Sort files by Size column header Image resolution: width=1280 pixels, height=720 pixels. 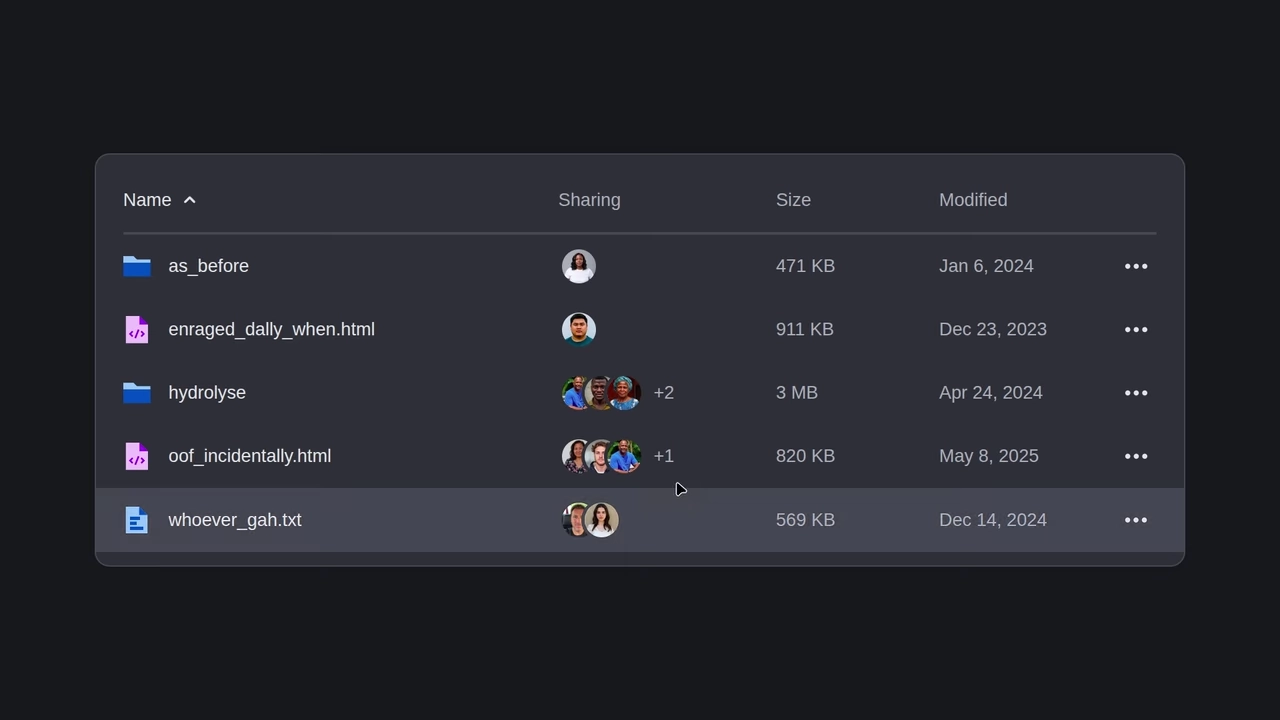coord(793,200)
